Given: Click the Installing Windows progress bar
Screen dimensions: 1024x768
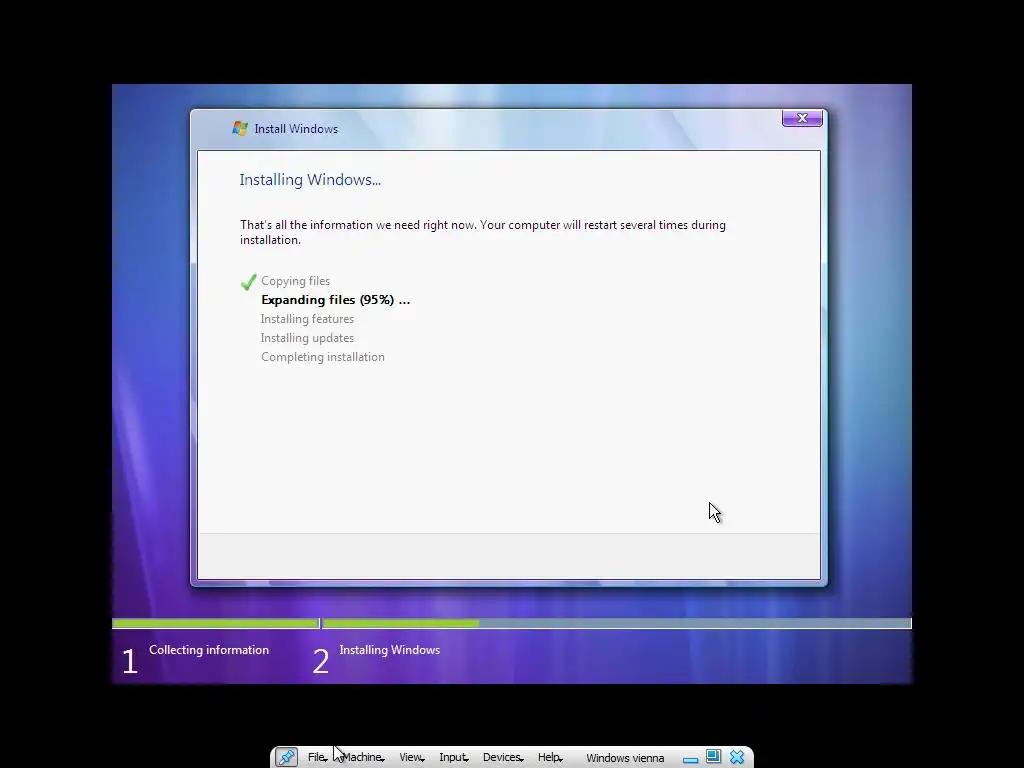Looking at the screenshot, I should click(617, 624).
